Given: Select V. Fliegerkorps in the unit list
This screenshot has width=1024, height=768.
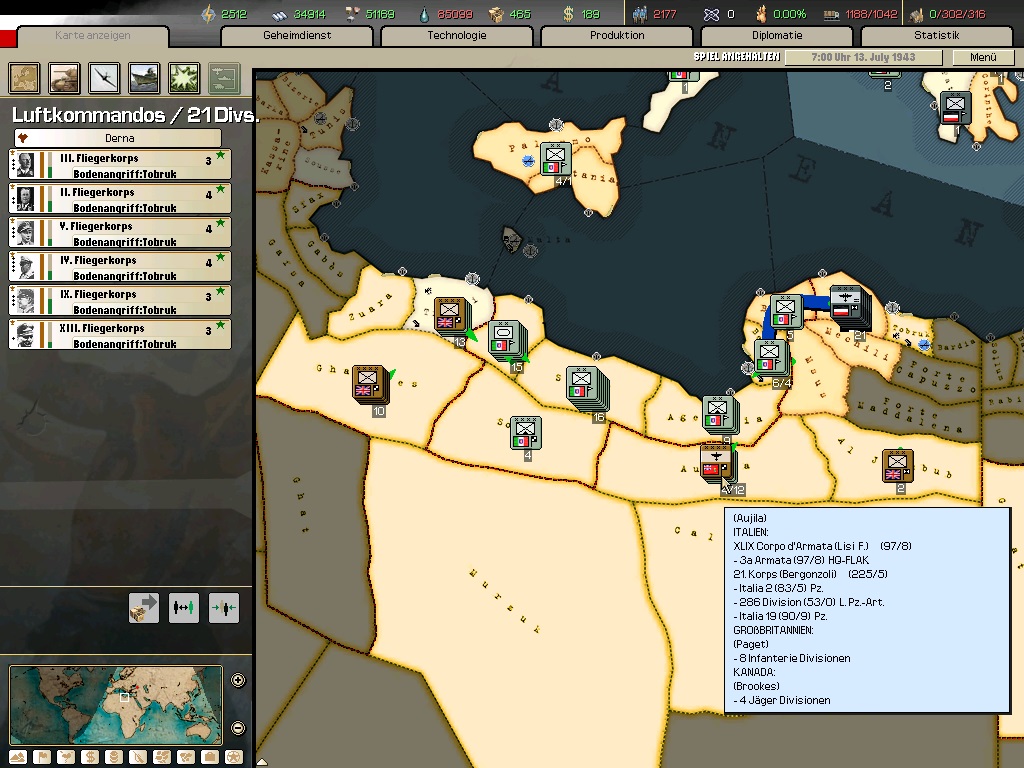Looking at the screenshot, I should pyautogui.click(x=120, y=232).
